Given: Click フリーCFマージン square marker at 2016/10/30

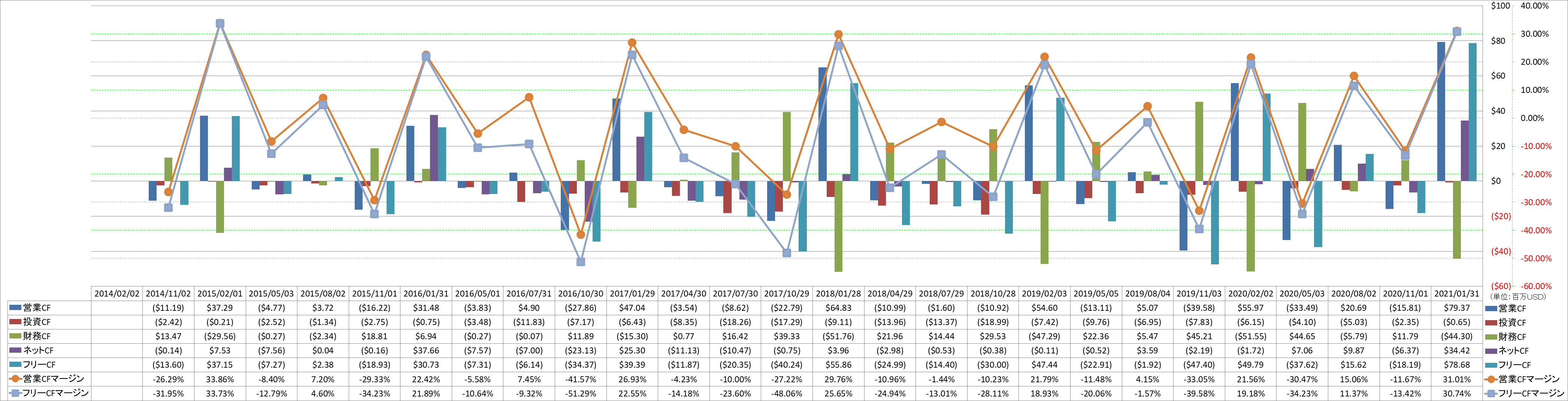Looking at the screenshot, I should click(x=581, y=262).
